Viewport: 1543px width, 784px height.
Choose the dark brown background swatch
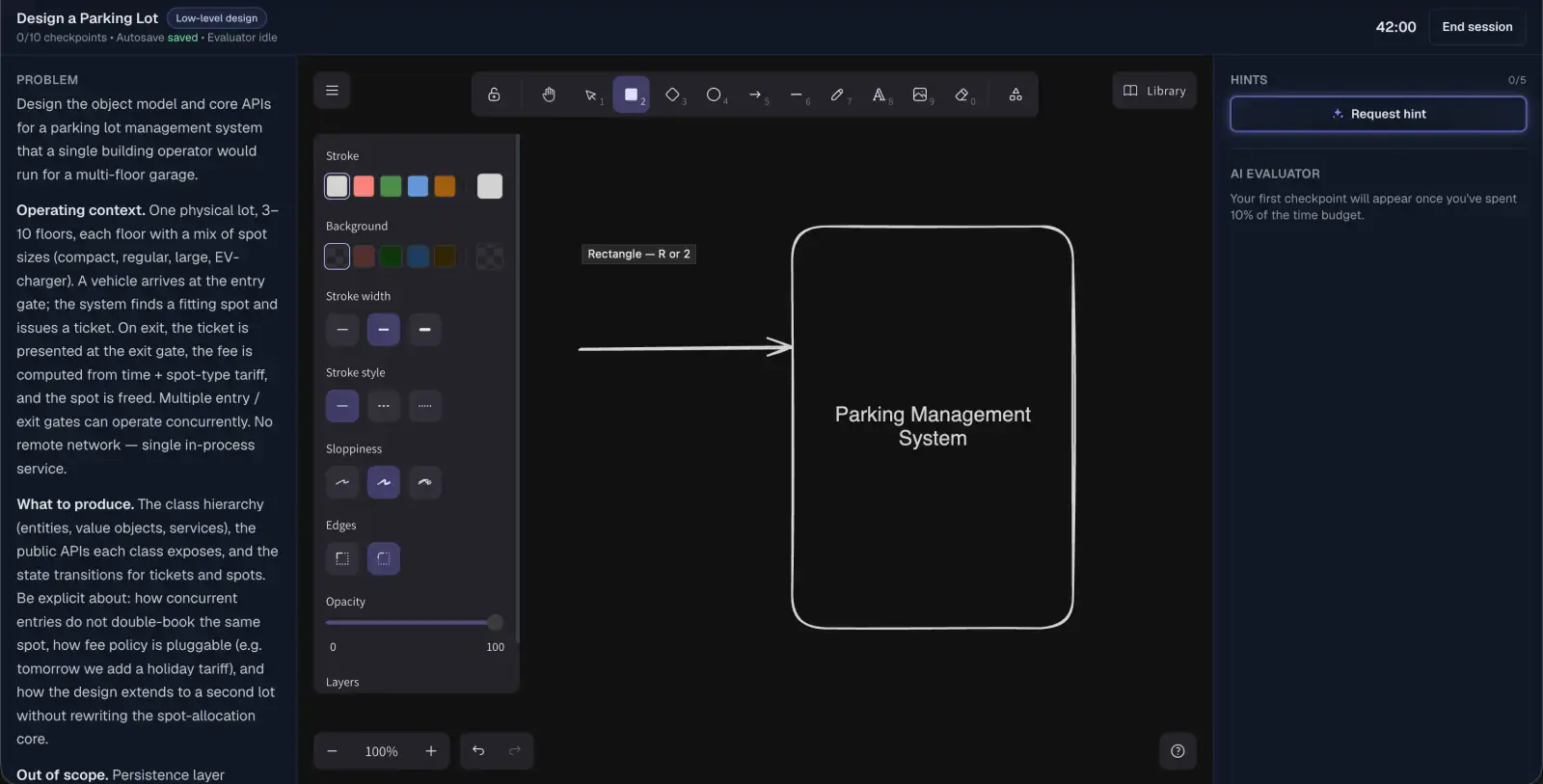tap(445, 257)
